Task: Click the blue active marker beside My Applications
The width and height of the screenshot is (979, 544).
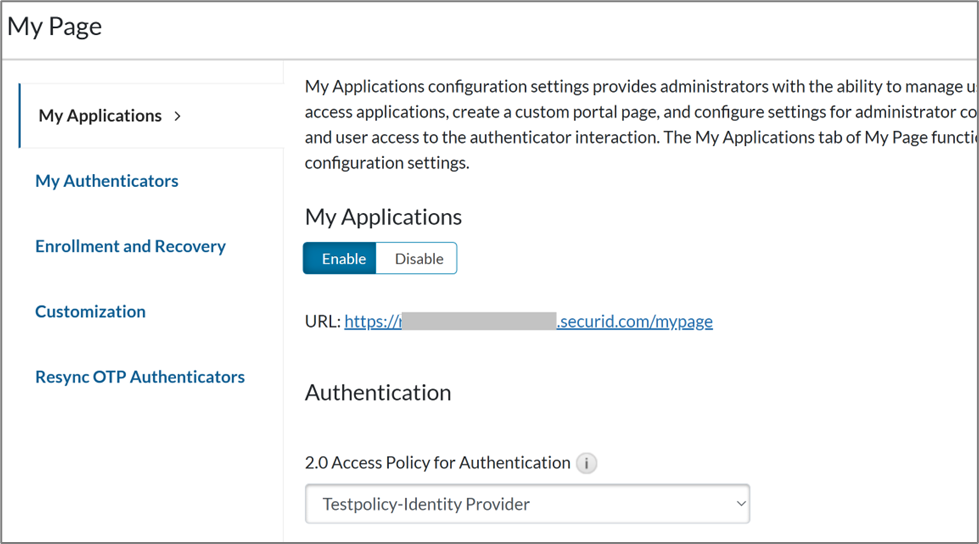Action: click(20, 116)
